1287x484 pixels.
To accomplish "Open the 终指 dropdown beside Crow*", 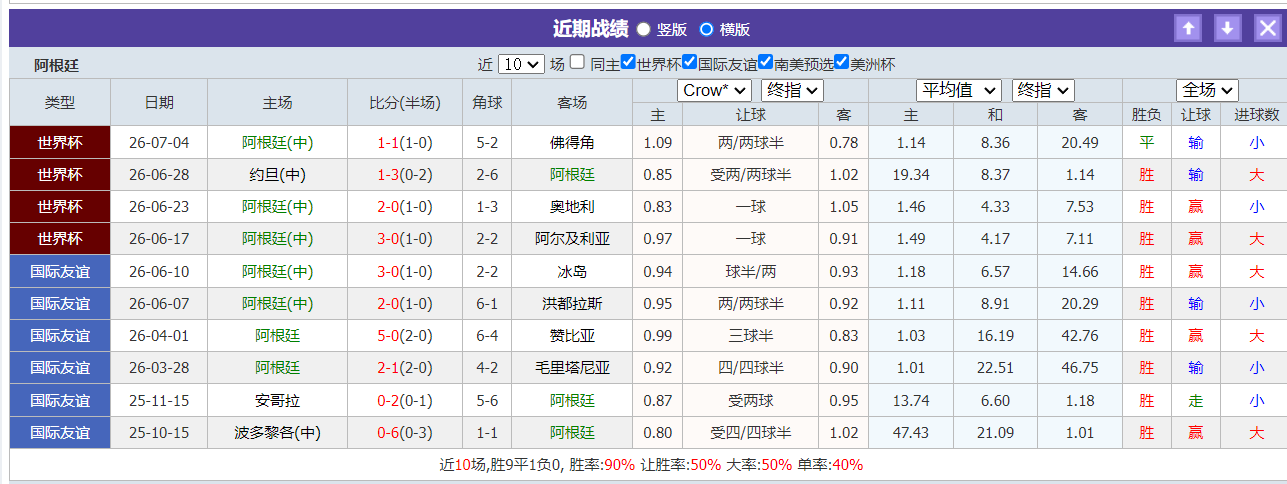I will [x=792, y=90].
